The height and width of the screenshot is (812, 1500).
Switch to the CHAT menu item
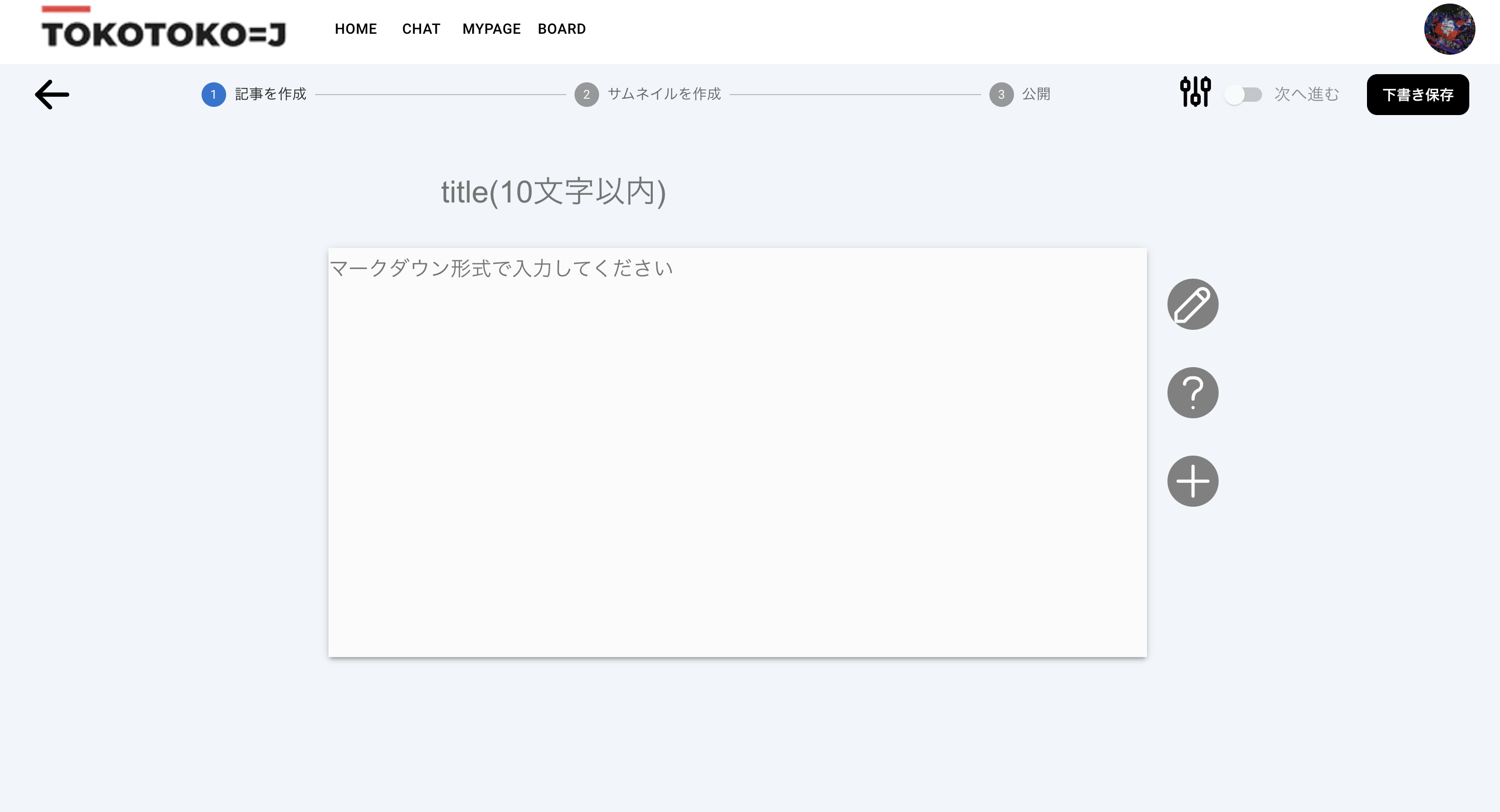421,29
